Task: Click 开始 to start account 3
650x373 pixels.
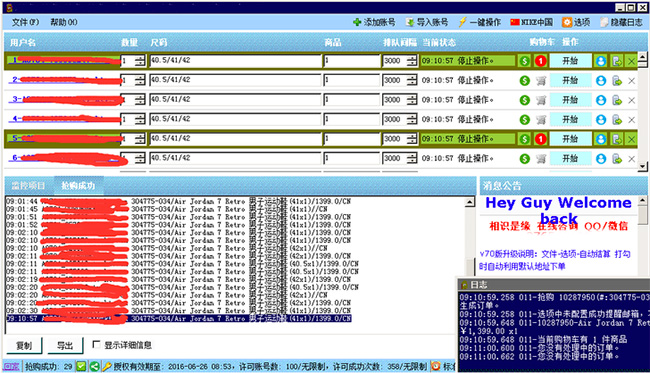Action: 570,100
